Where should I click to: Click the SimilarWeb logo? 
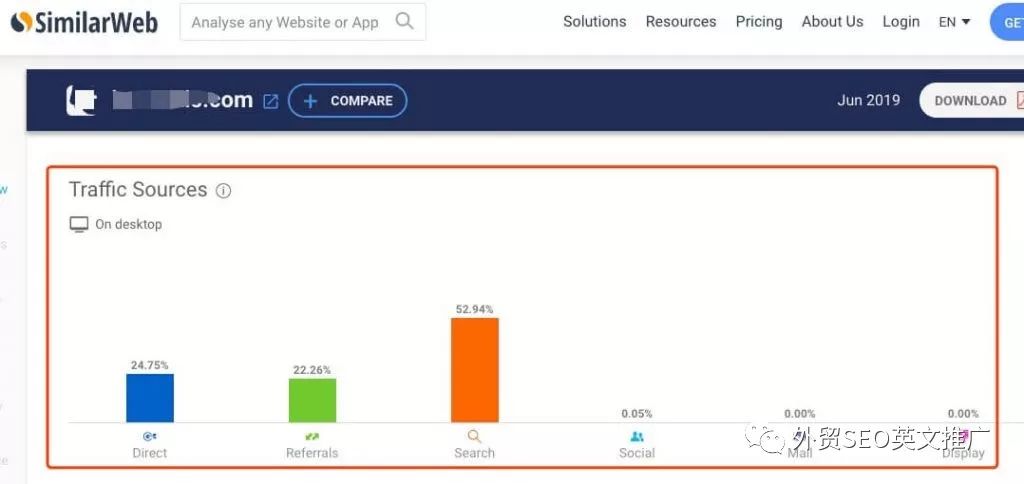[x=84, y=22]
